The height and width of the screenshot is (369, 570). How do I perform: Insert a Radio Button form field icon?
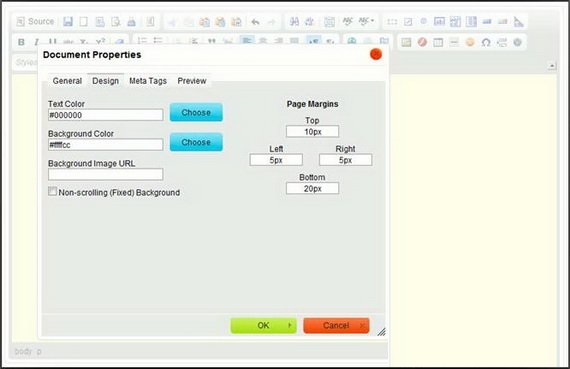[x=424, y=21]
